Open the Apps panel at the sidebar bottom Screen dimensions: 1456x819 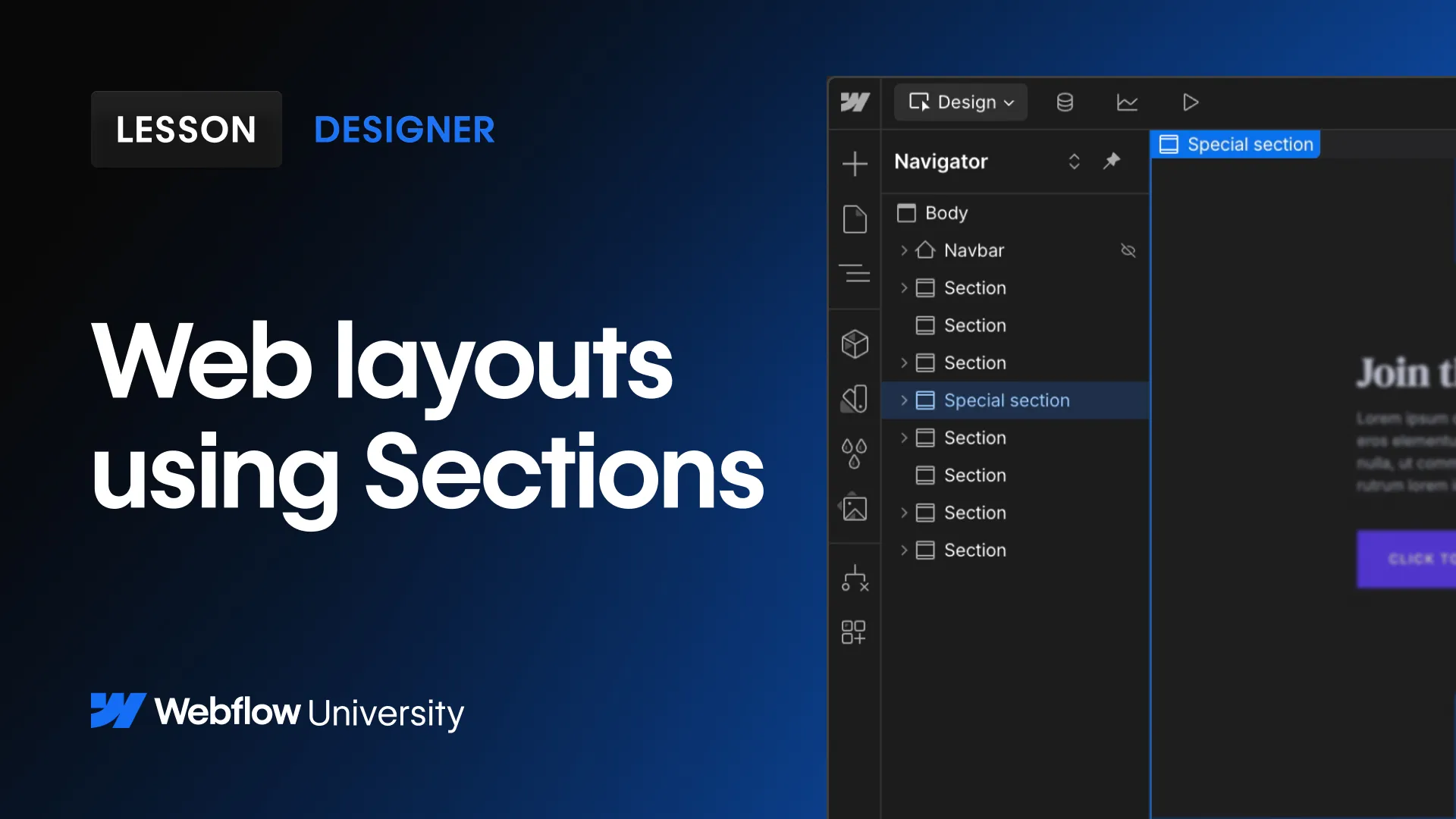855,632
